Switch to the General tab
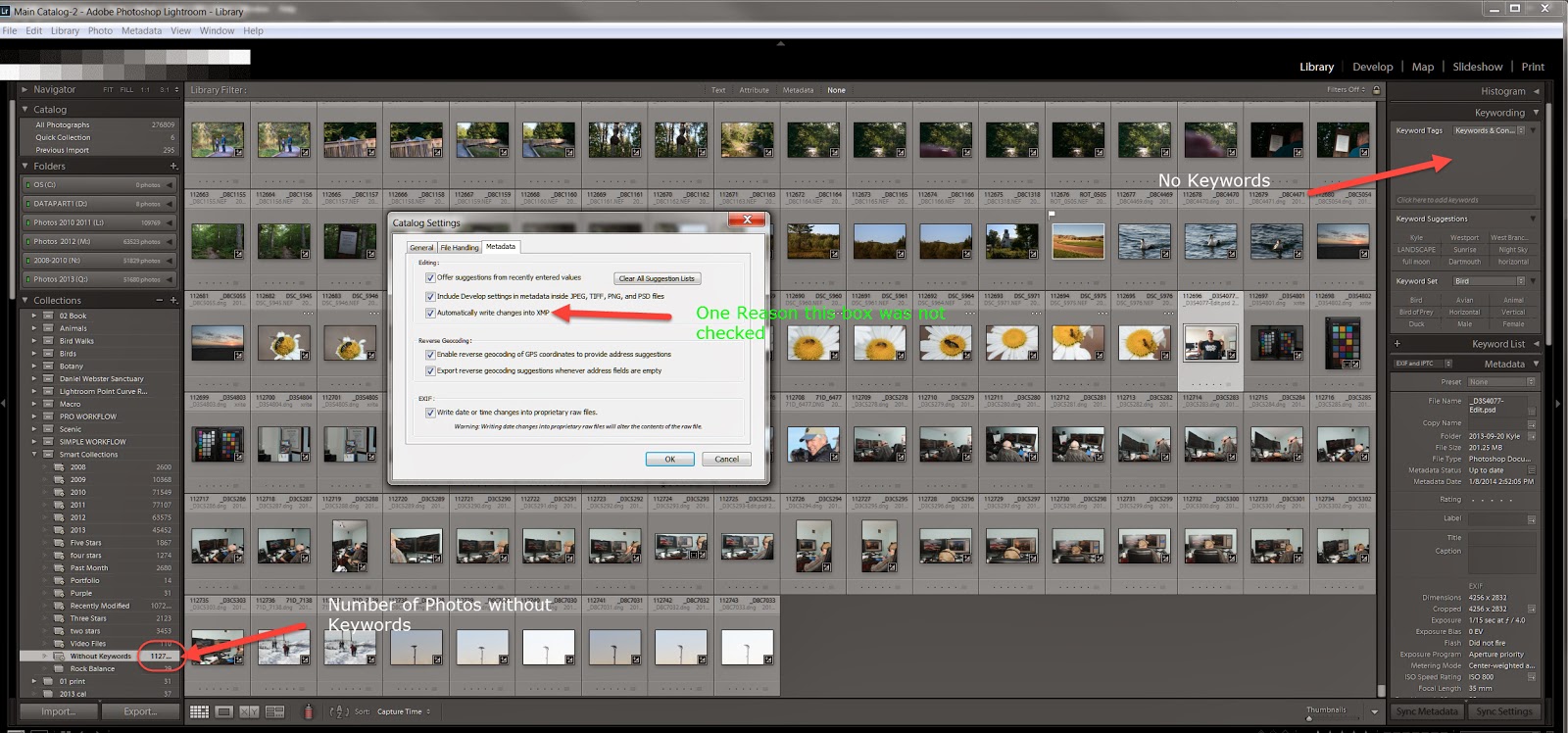The width and height of the screenshot is (1568, 733). (421, 248)
